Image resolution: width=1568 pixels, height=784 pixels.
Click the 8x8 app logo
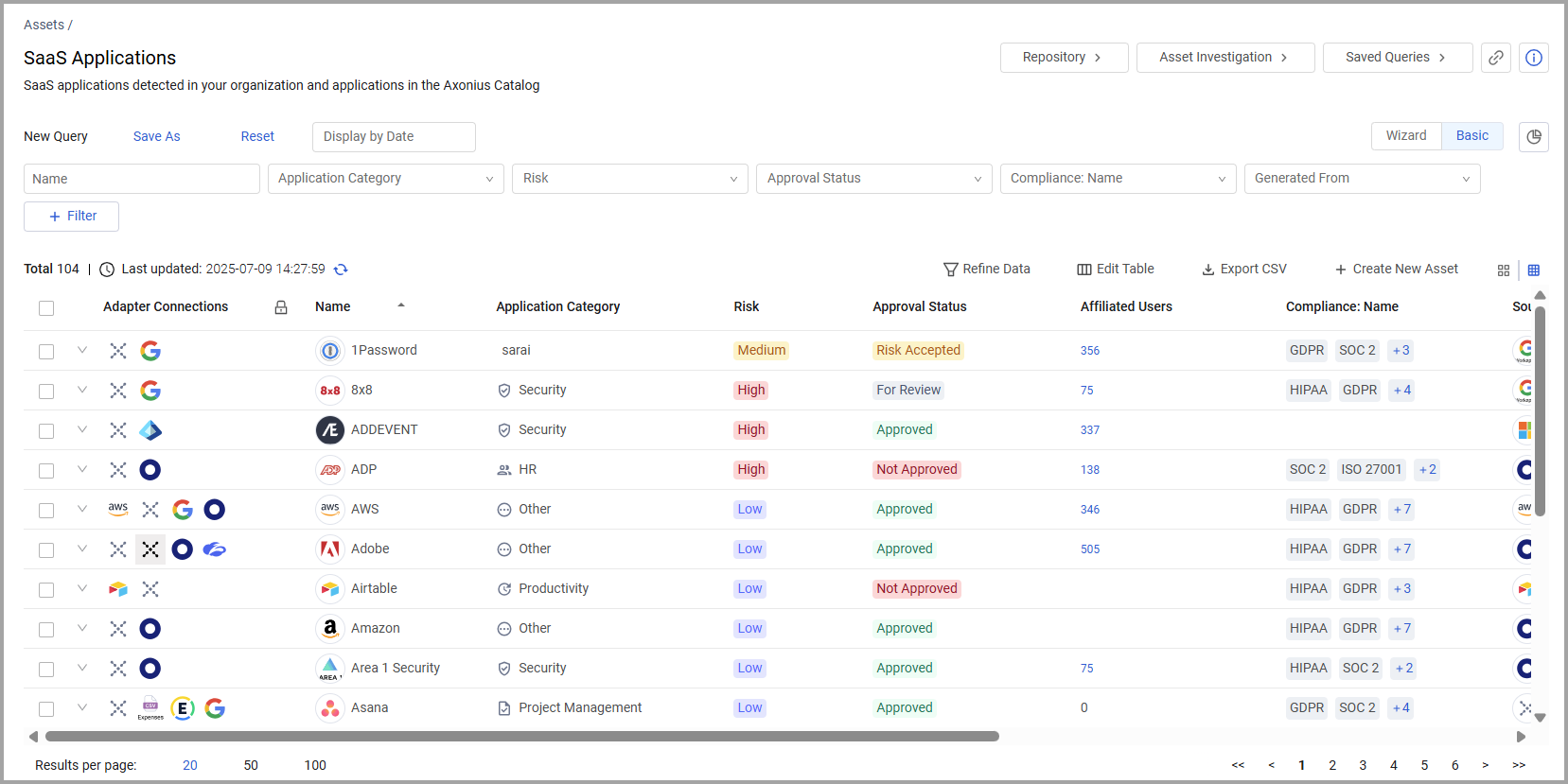pyautogui.click(x=329, y=391)
